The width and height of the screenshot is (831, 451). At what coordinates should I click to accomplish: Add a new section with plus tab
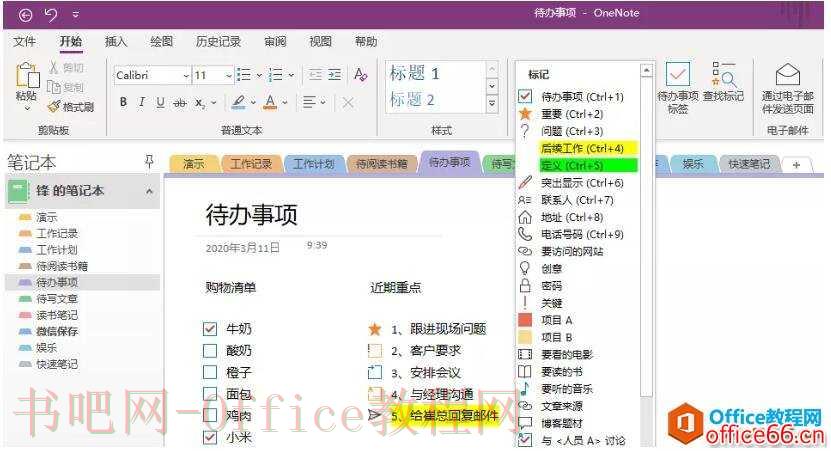796,165
